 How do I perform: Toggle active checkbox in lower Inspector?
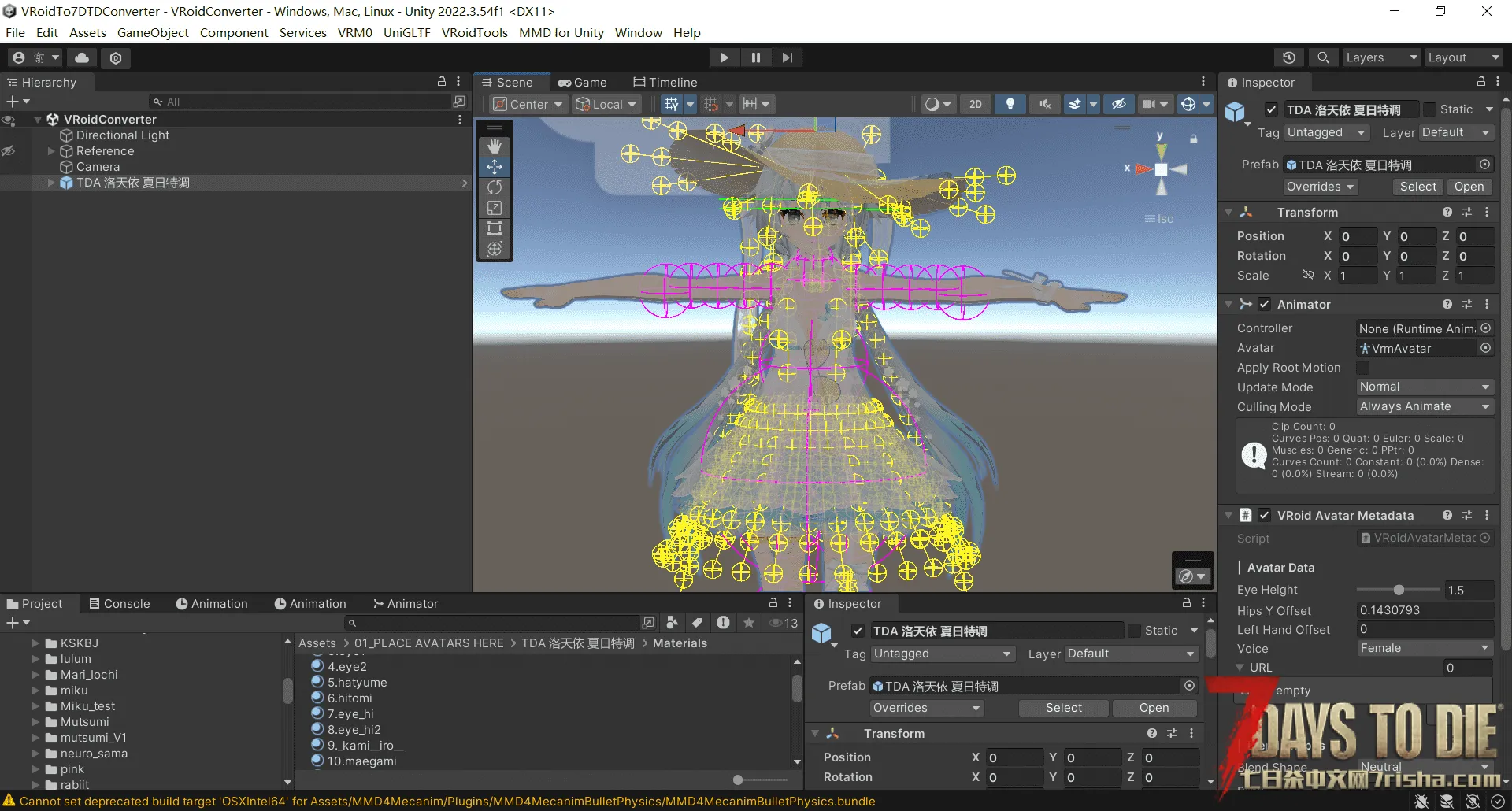[858, 631]
